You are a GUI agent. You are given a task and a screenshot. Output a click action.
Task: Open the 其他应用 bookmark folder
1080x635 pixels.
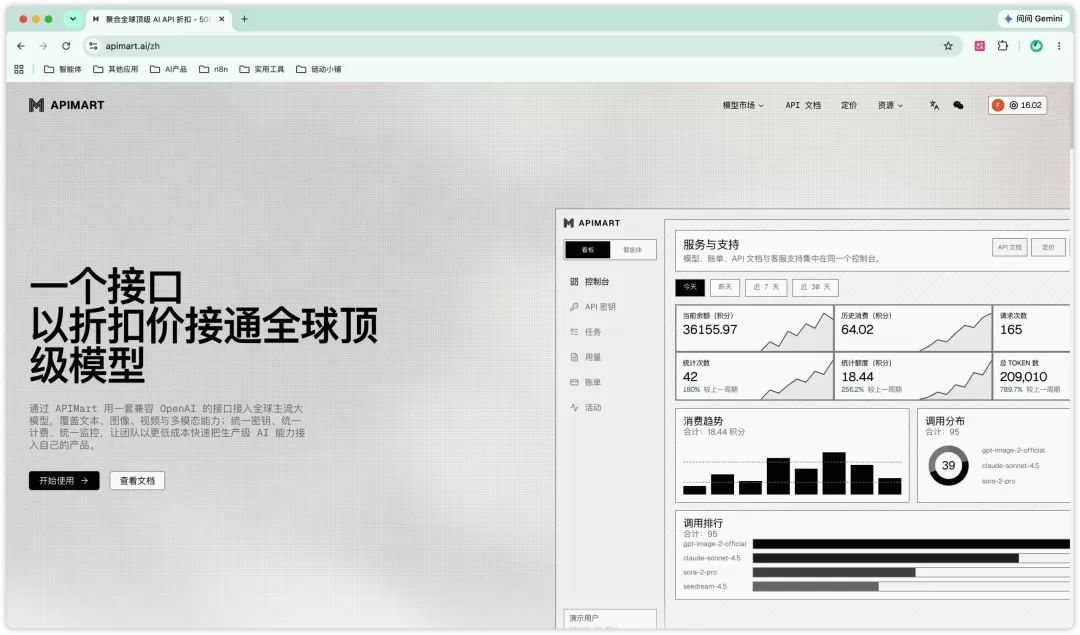coord(116,69)
